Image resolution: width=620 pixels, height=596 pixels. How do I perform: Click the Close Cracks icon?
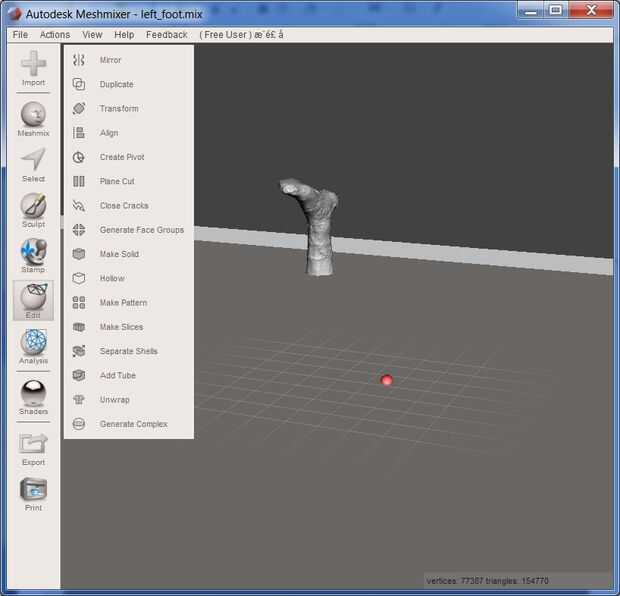pyautogui.click(x=79, y=205)
